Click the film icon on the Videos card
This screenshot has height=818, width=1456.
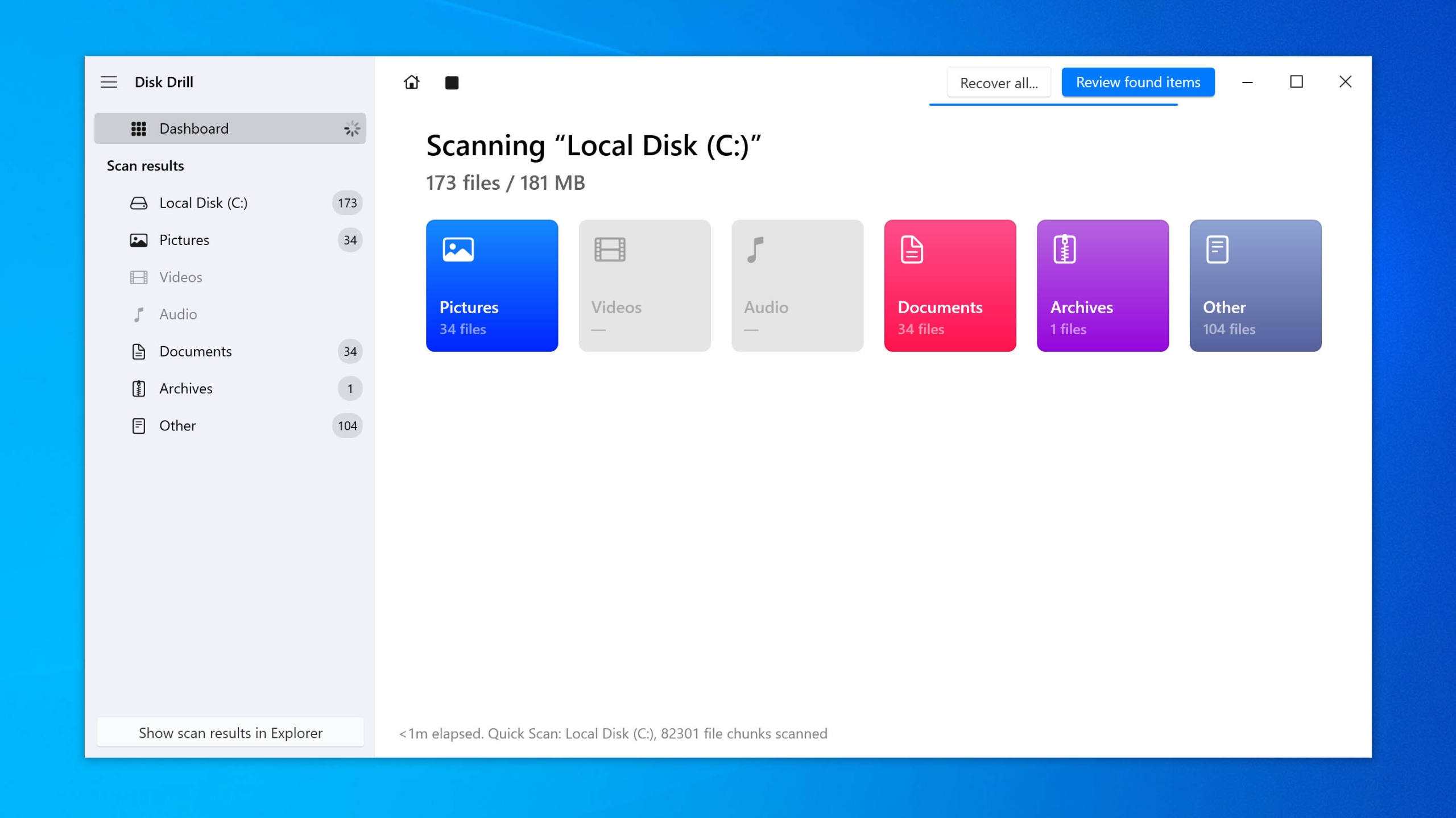click(610, 250)
